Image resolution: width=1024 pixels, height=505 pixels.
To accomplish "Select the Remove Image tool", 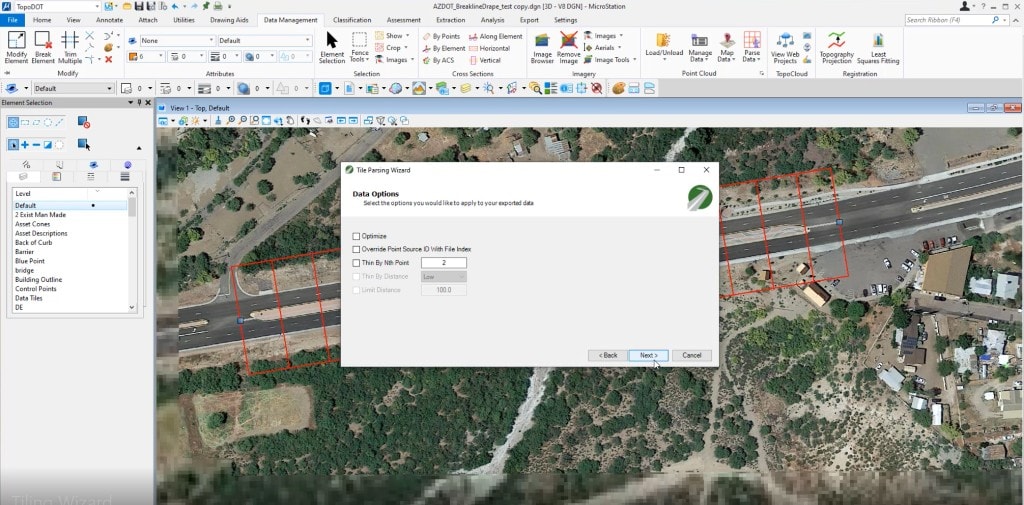I will pyautogui.click(x=569, y=46).
